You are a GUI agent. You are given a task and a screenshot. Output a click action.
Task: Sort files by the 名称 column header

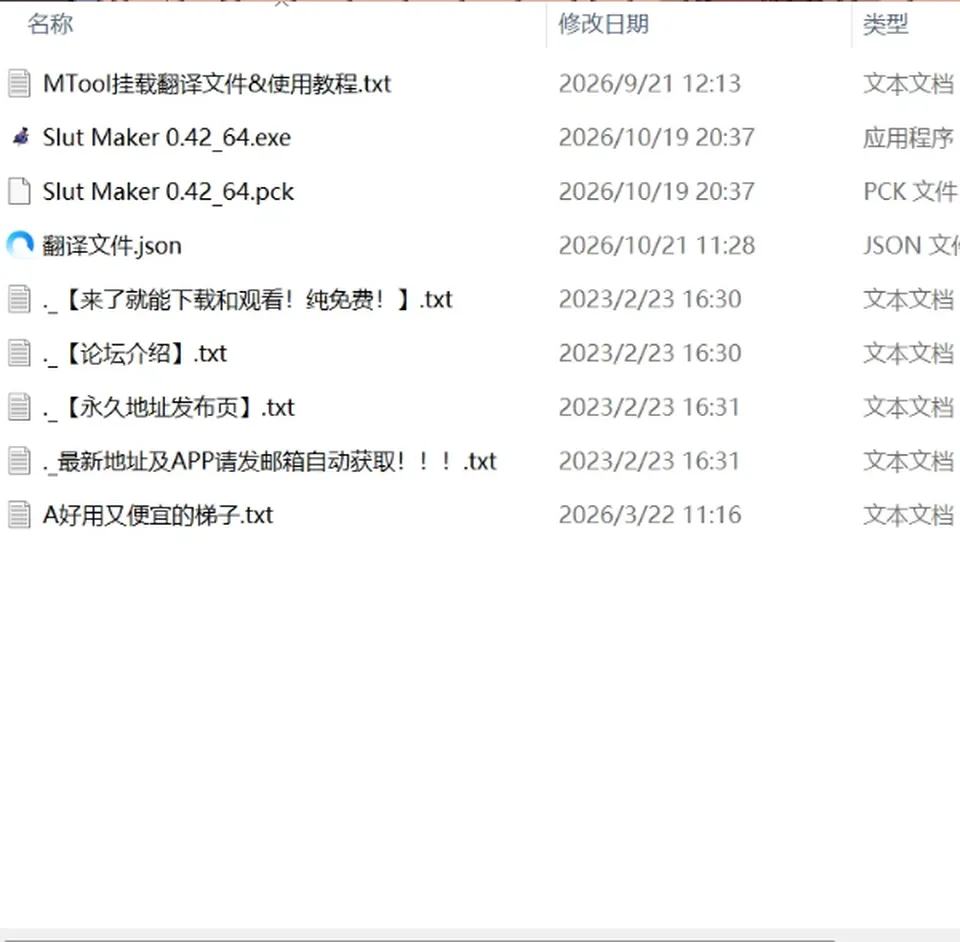tap(50, 24)
